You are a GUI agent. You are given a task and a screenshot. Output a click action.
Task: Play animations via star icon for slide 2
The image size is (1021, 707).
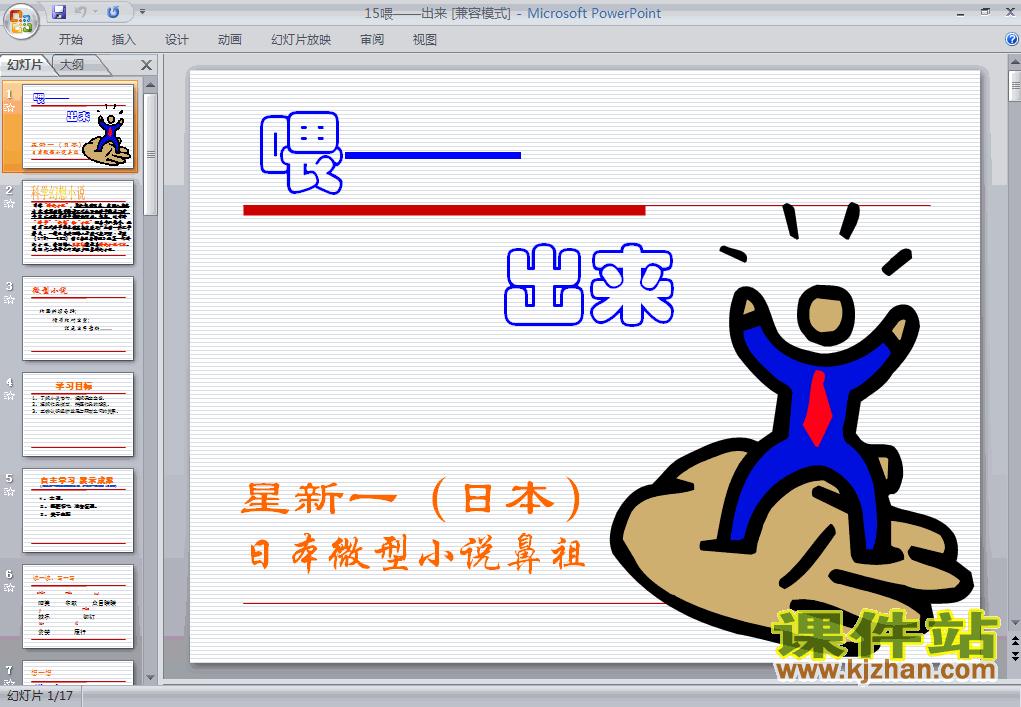[x=9, y=204]
